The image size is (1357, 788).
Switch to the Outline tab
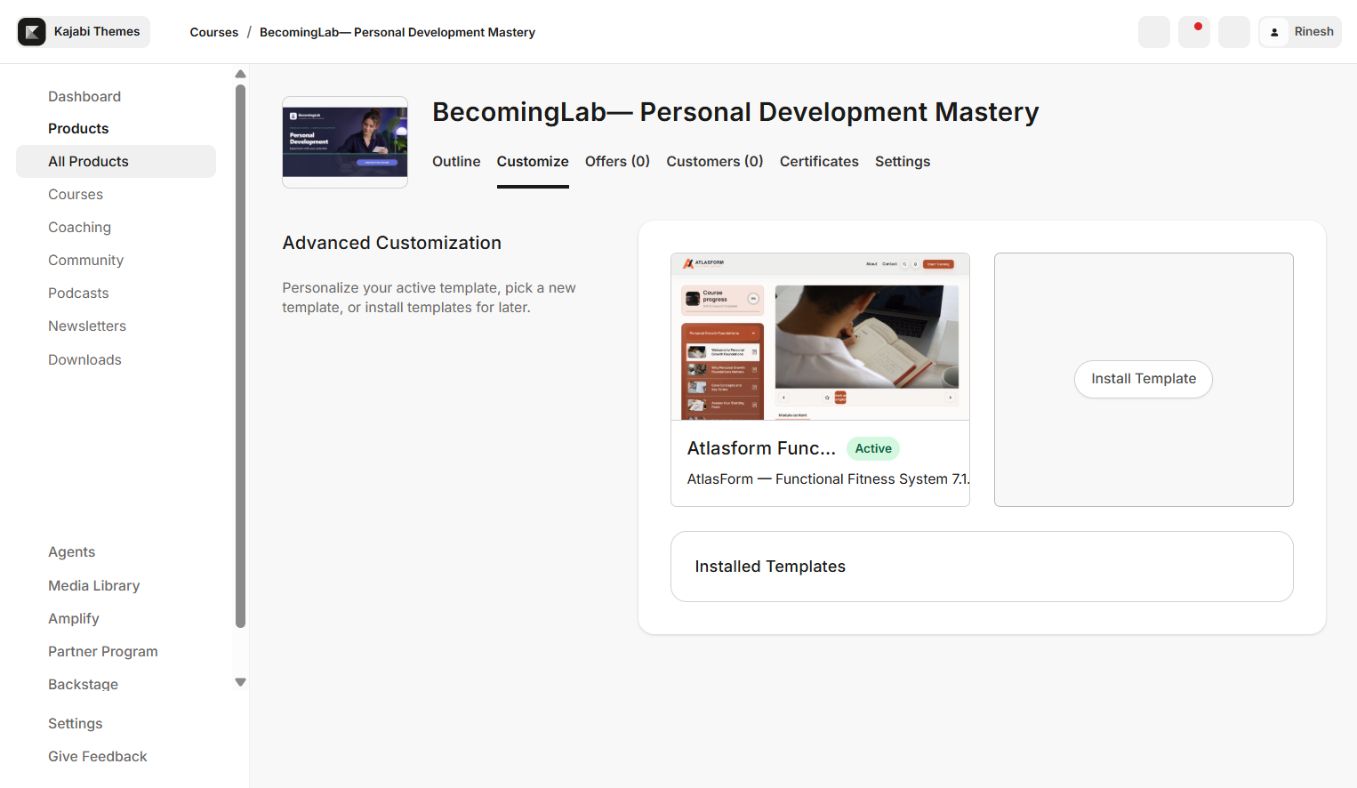tap(456, 161)
